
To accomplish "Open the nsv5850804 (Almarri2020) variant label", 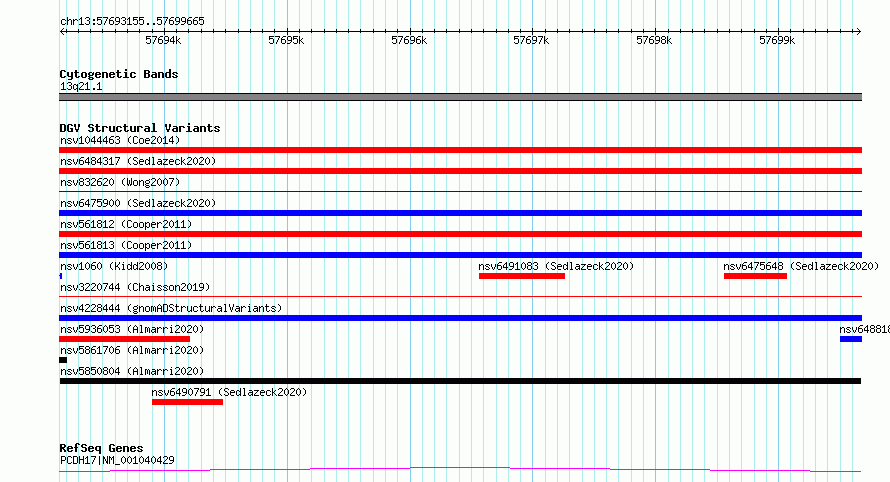I will (132, 371).
